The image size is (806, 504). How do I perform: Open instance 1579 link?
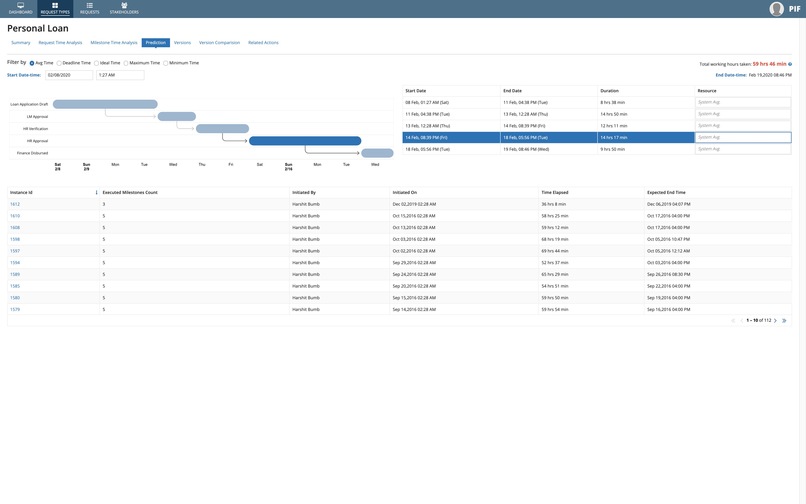tap(15, 310)
